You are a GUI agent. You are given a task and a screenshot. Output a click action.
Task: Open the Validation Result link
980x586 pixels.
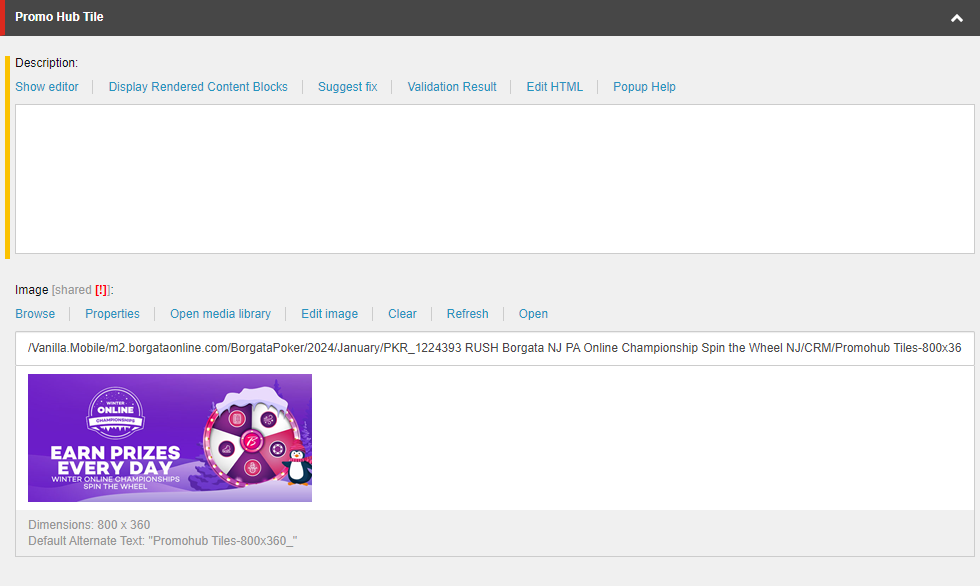pos(452,87)
